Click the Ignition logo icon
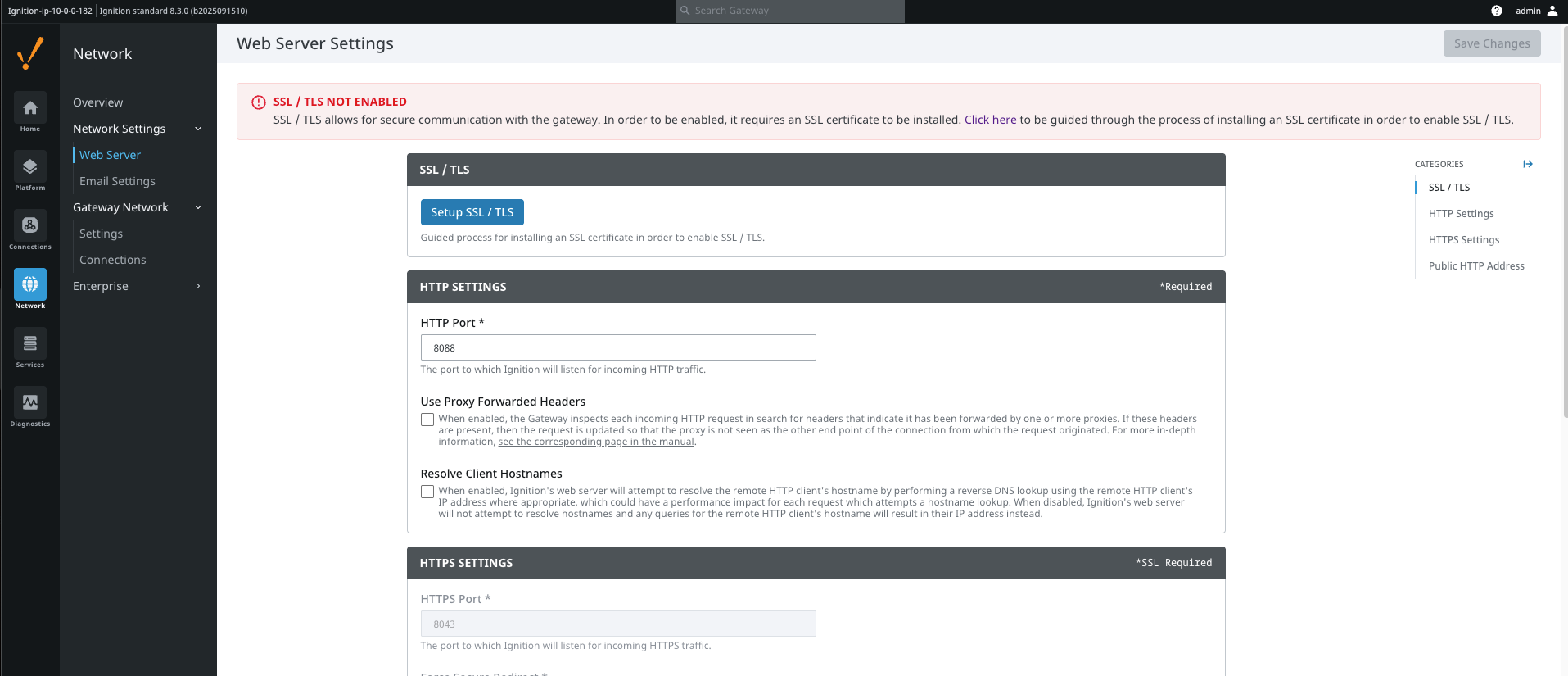 30,53
